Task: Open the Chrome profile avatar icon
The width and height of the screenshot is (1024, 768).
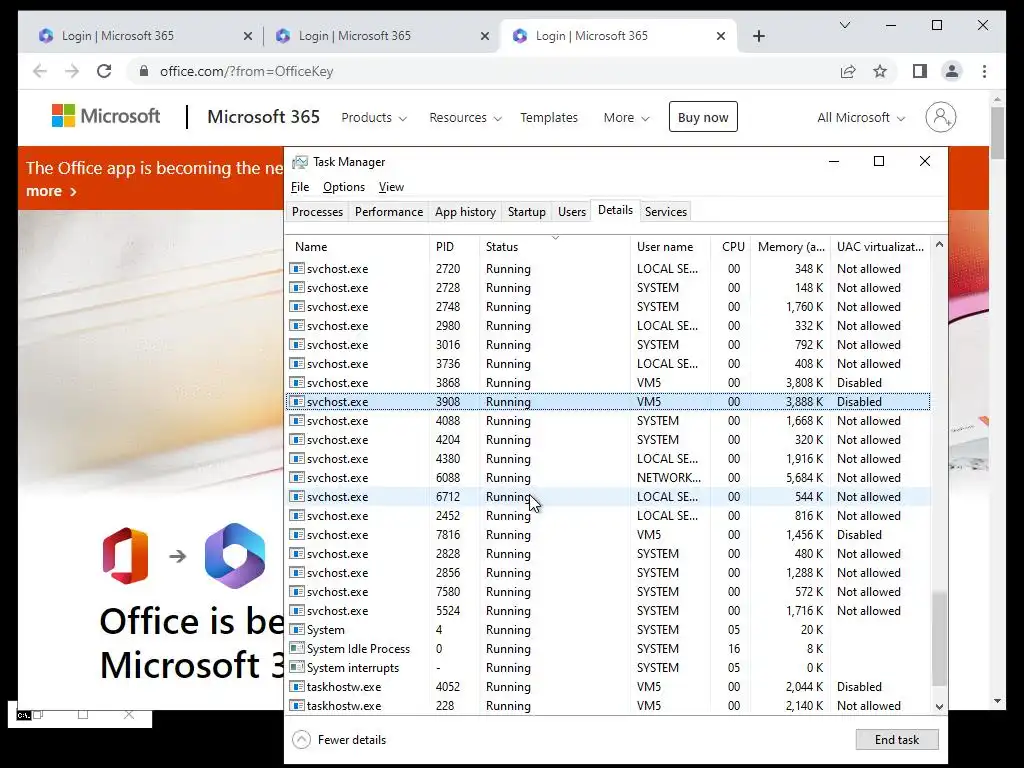Action: coord(952,71)
